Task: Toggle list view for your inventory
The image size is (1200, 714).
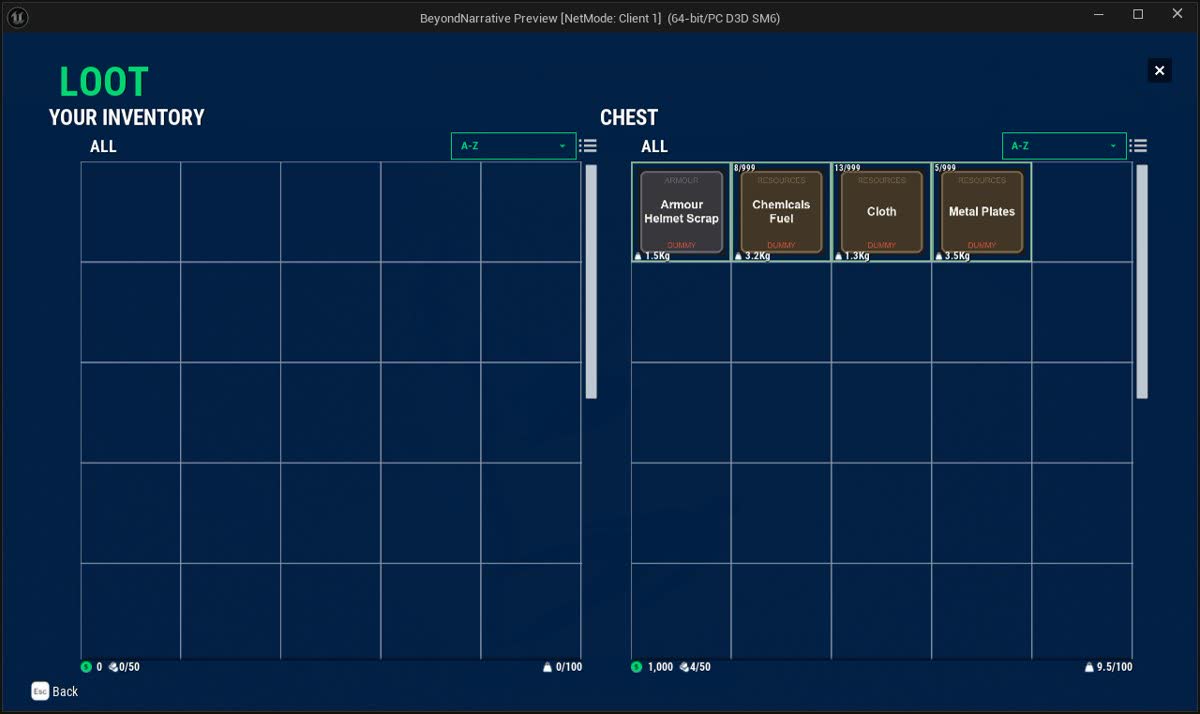Action: tap(589, 146)
